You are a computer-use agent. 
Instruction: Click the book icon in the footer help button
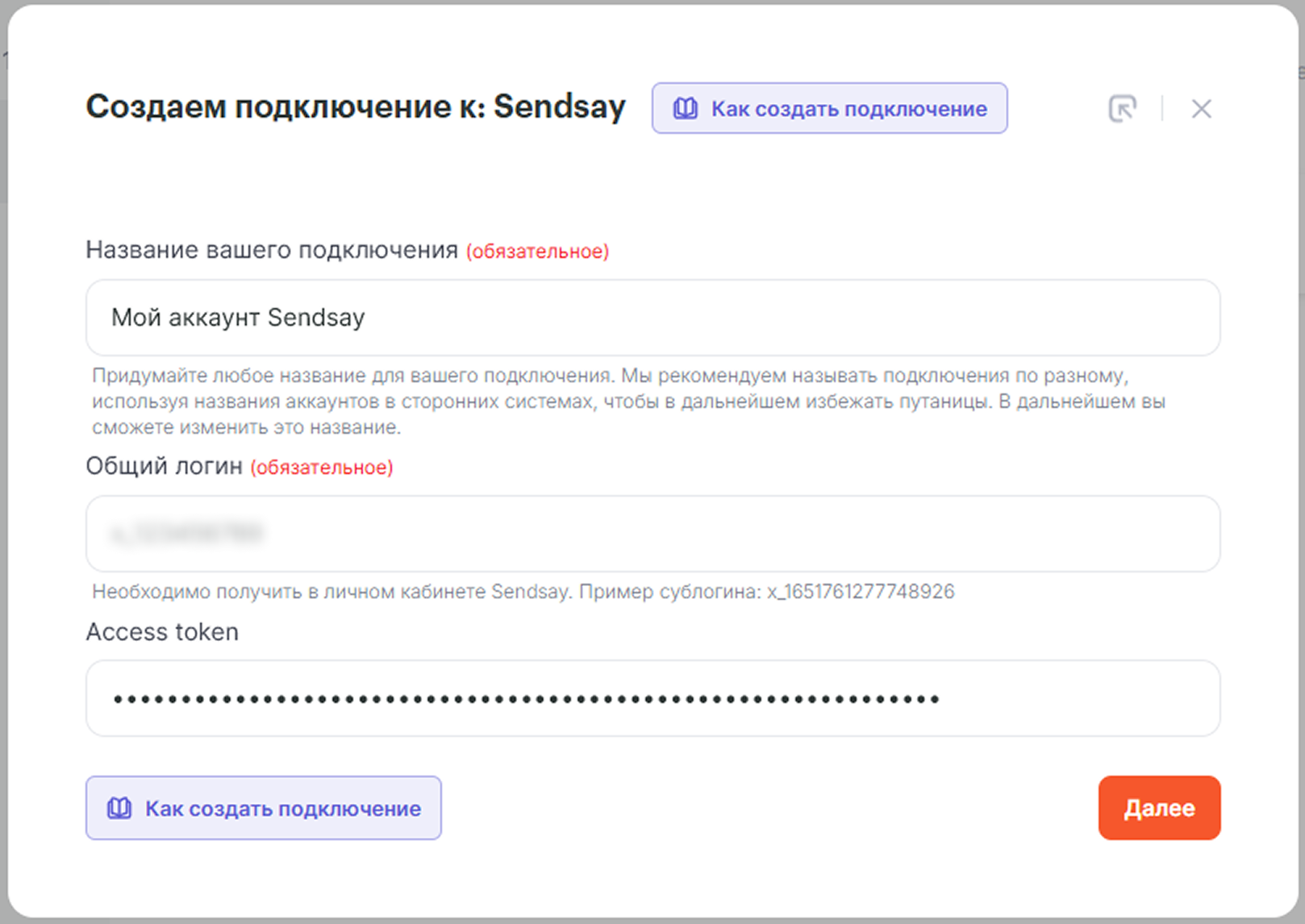(119, 809)
